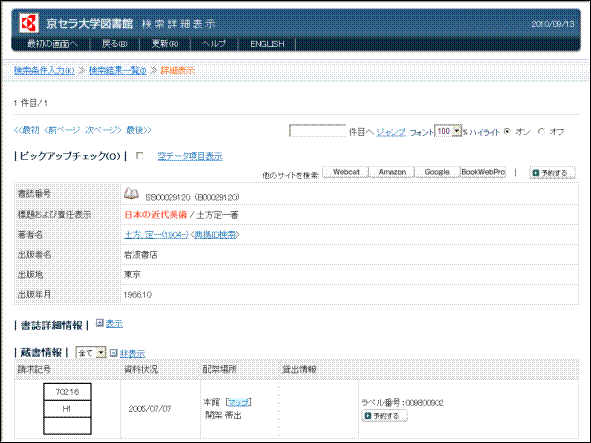
Task: Follow the author link 土方 定一
Action: (x=156, y=235)
